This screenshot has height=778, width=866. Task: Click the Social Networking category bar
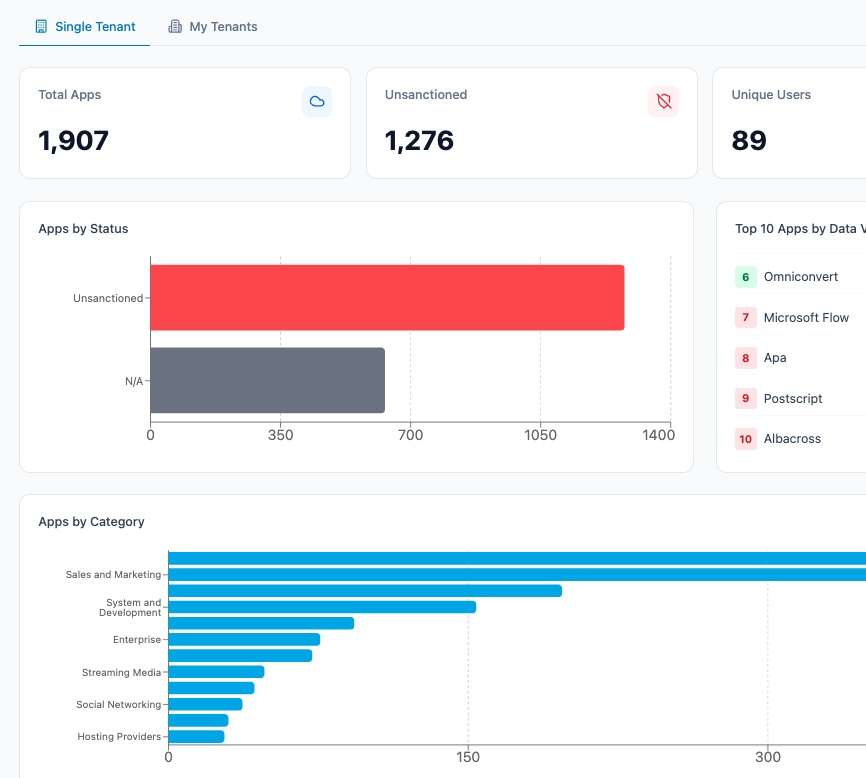pos(205,704)
